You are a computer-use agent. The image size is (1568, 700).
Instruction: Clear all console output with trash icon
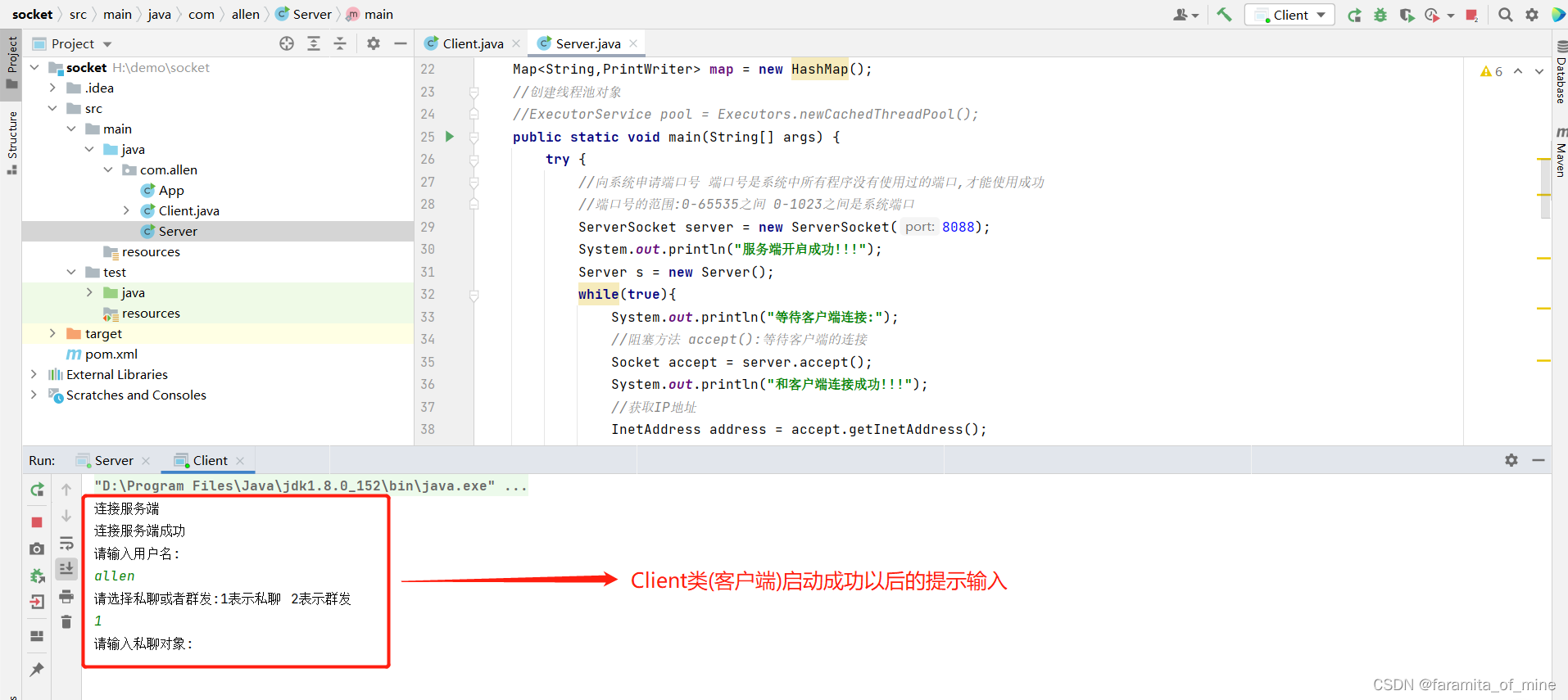(66, 622)
